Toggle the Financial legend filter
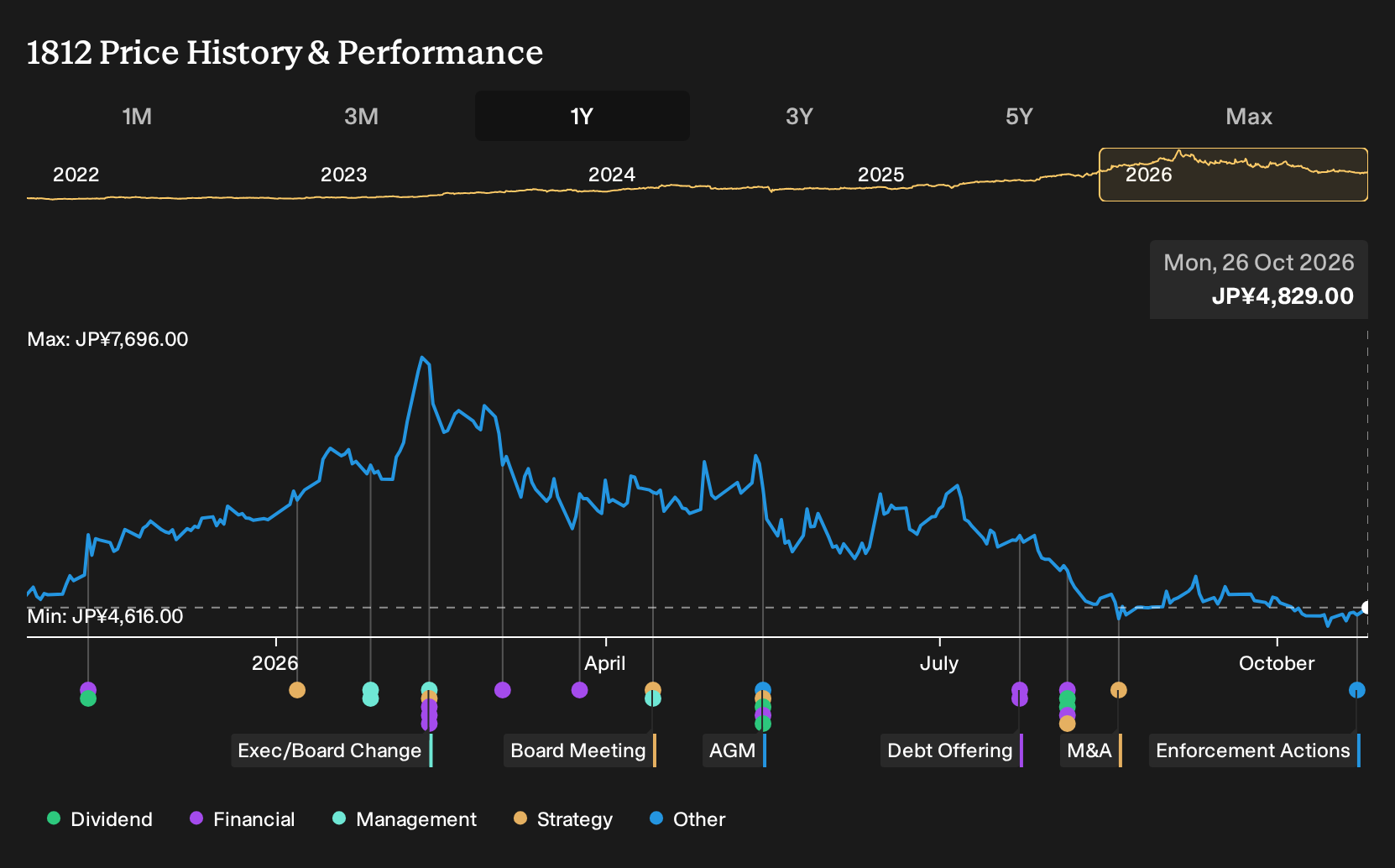The image size is (1395, 868). coord(243,819)
